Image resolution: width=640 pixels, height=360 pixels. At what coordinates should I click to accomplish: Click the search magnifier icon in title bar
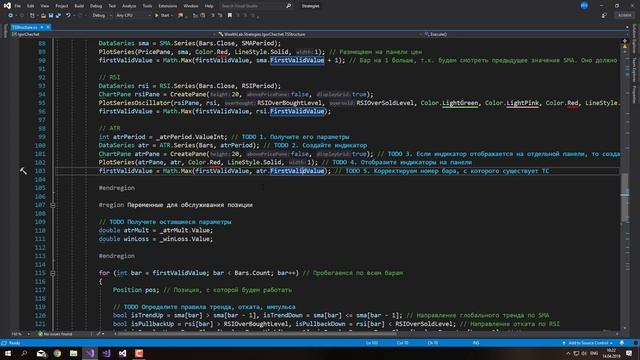[289, 6]
